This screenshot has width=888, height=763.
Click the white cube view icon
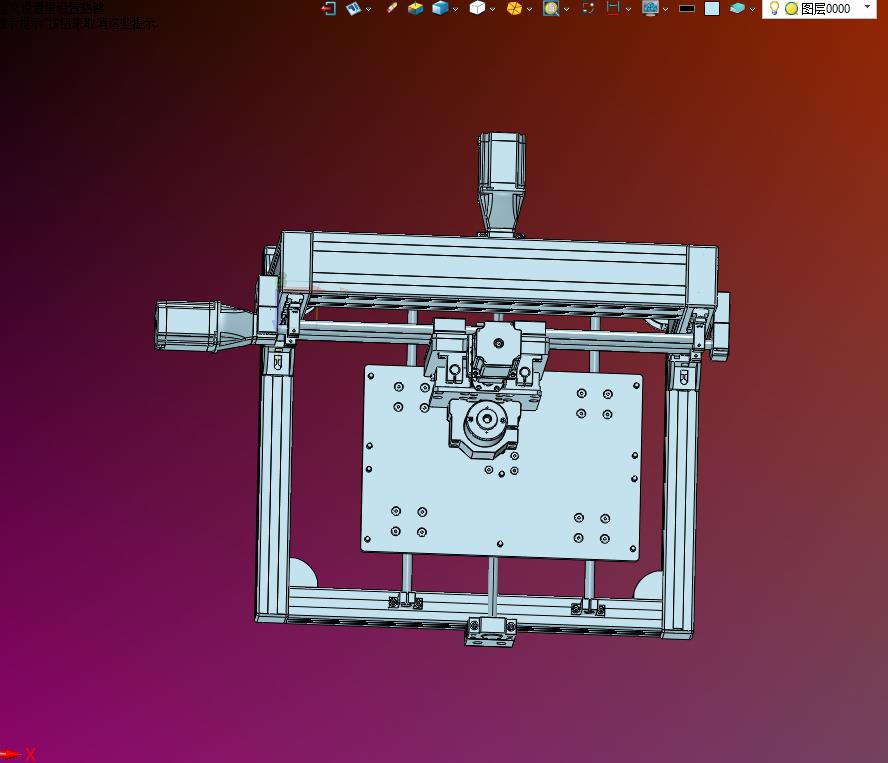[477, 8]
